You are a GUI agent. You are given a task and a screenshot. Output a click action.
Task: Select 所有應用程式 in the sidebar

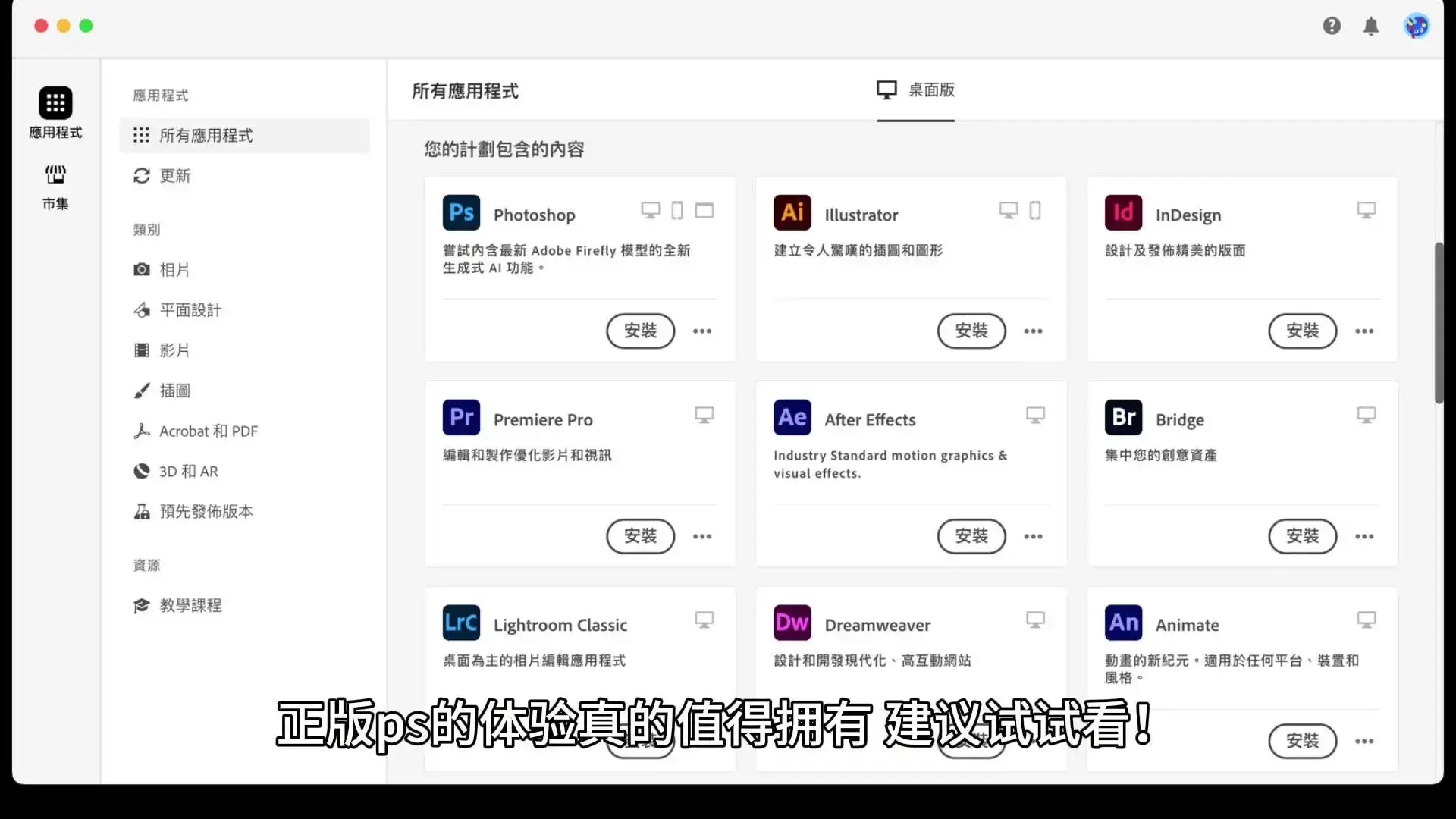[x=206, y=135]
